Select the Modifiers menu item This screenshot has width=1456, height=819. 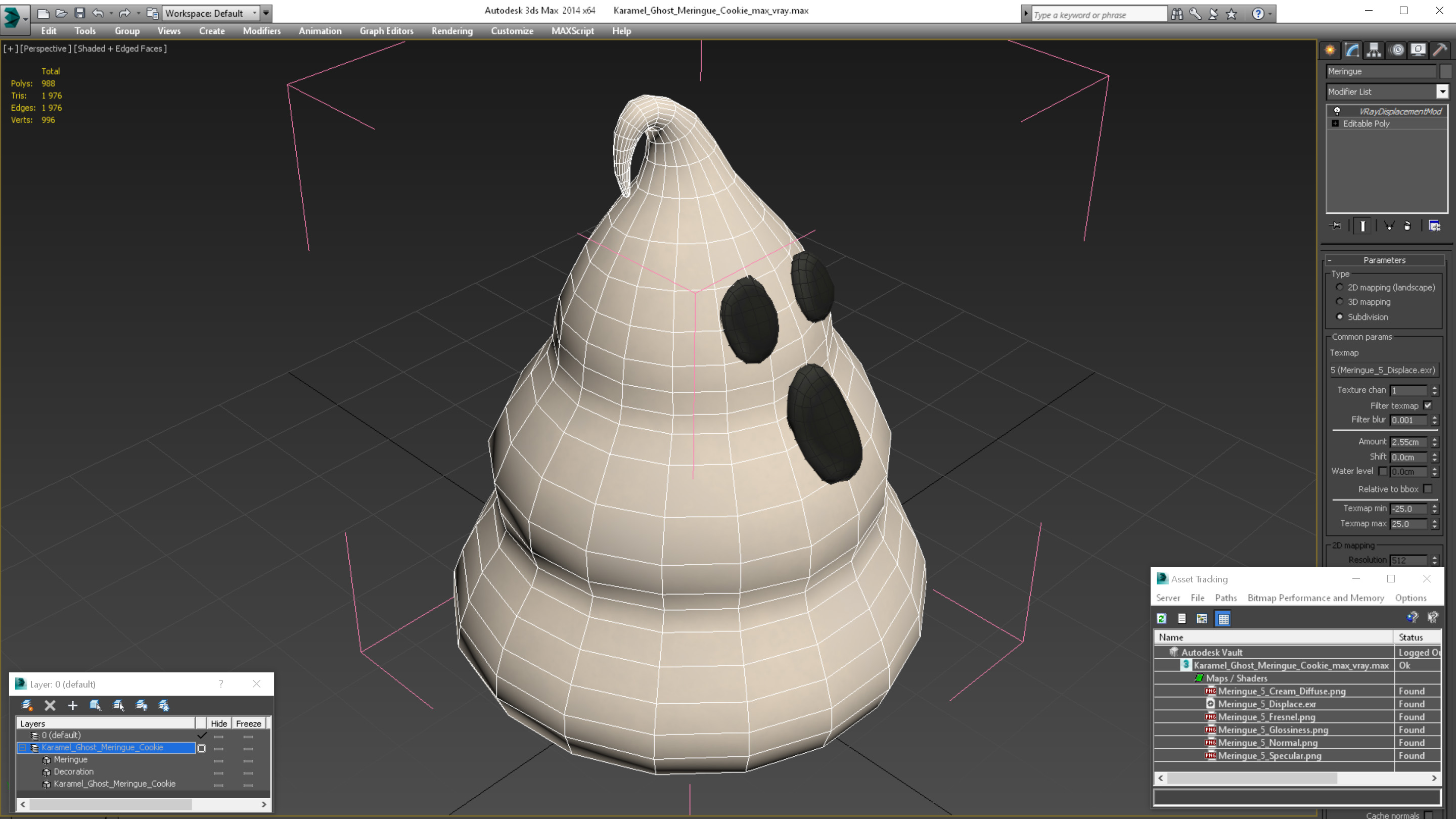[x=260, y=31]
